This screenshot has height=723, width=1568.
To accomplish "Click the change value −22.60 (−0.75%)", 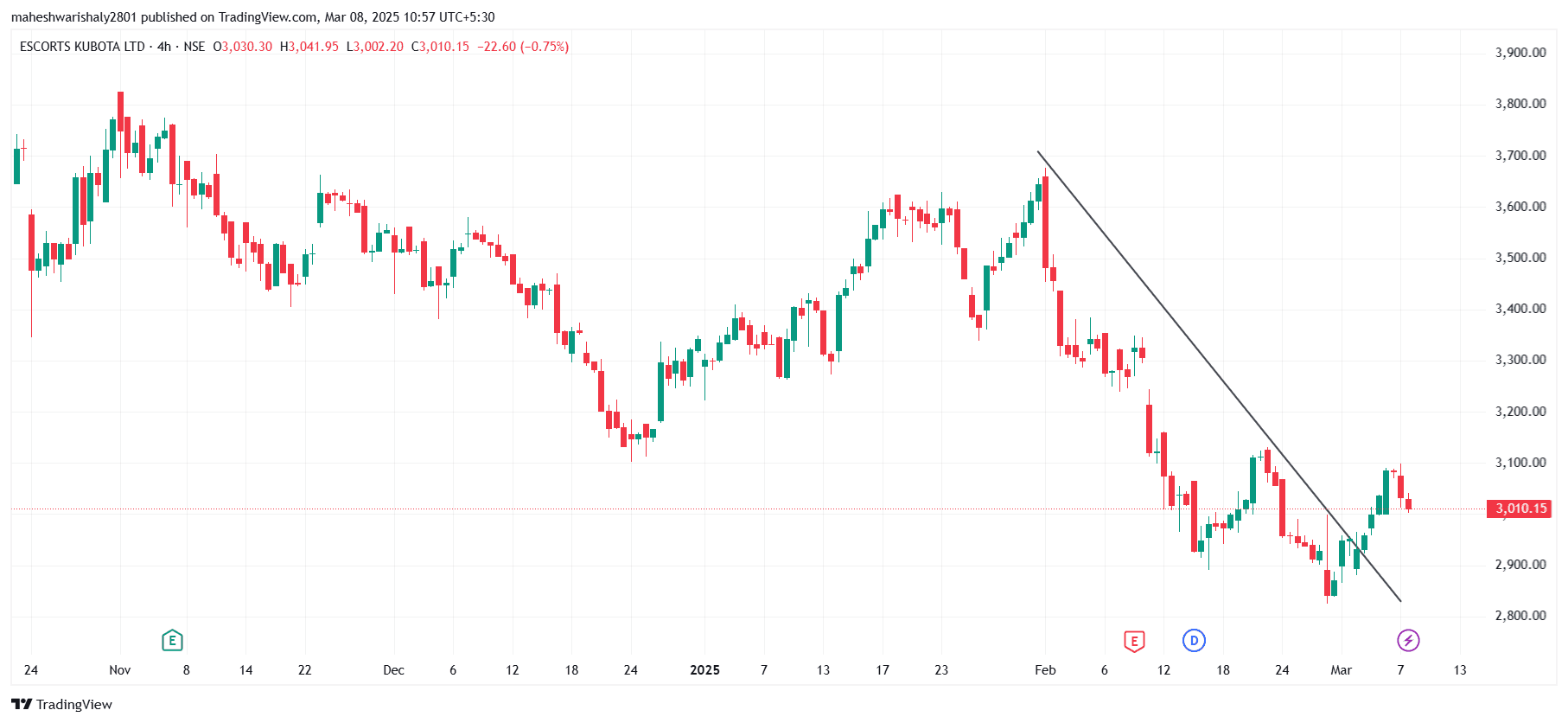I will [x=523, y=47].
